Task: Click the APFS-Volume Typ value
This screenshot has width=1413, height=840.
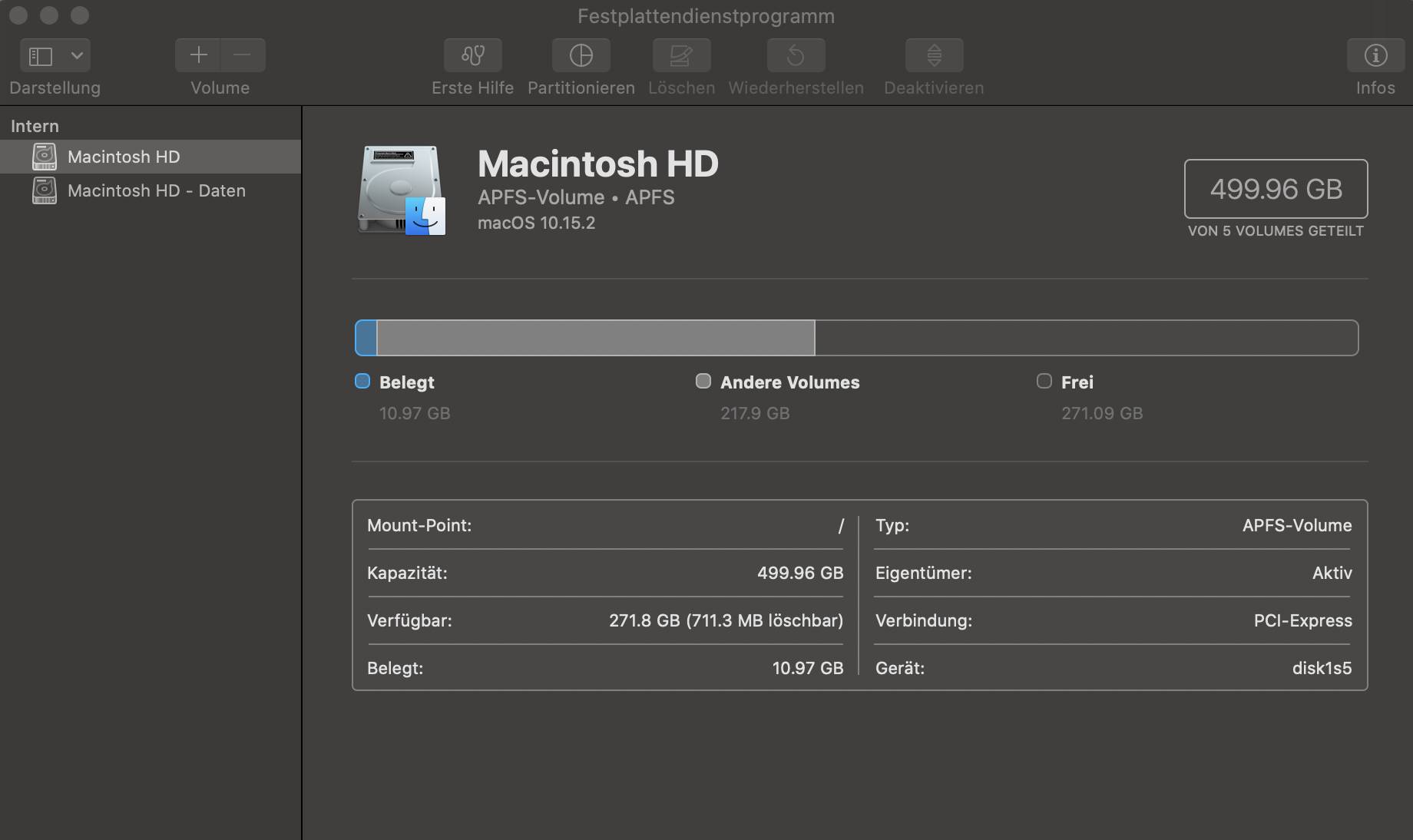Action: point(1298,525)
